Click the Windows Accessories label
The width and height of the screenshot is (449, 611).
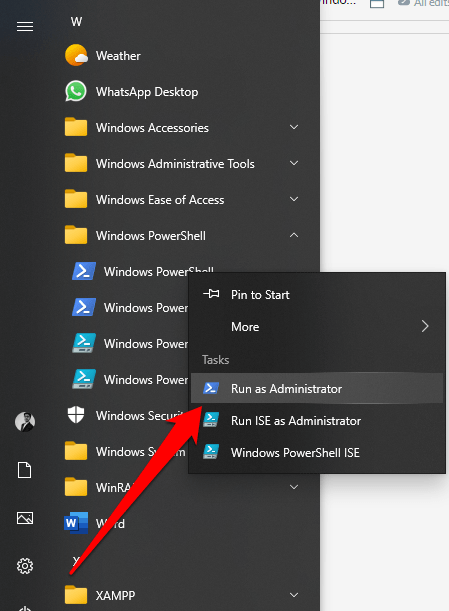152,128
